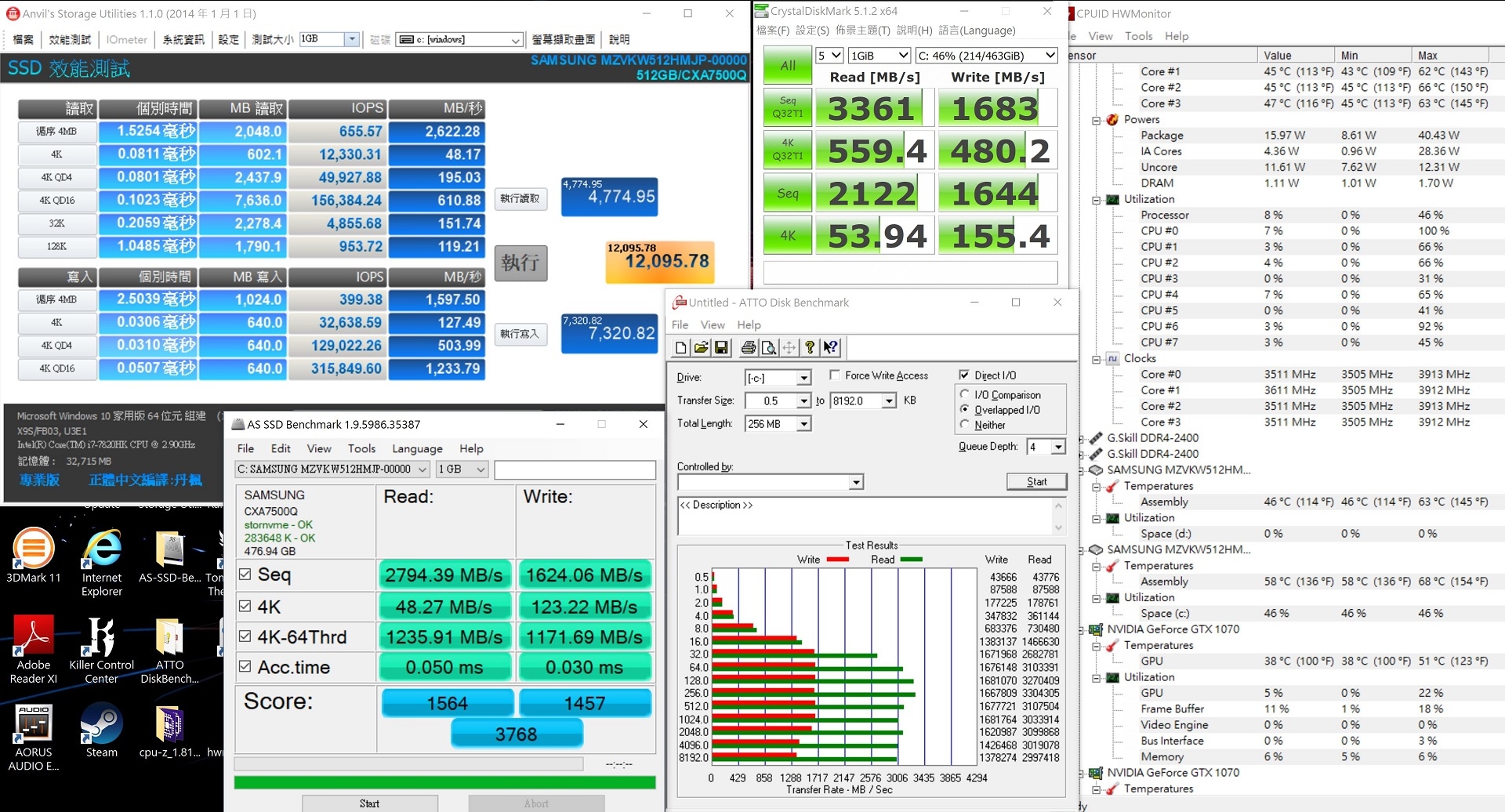The height and width of the screenshot is (812, 1505).
Task: Click the NVIDIA GeForce GTX 1070 card icon above GPU temperatures
Action: 1096,629
